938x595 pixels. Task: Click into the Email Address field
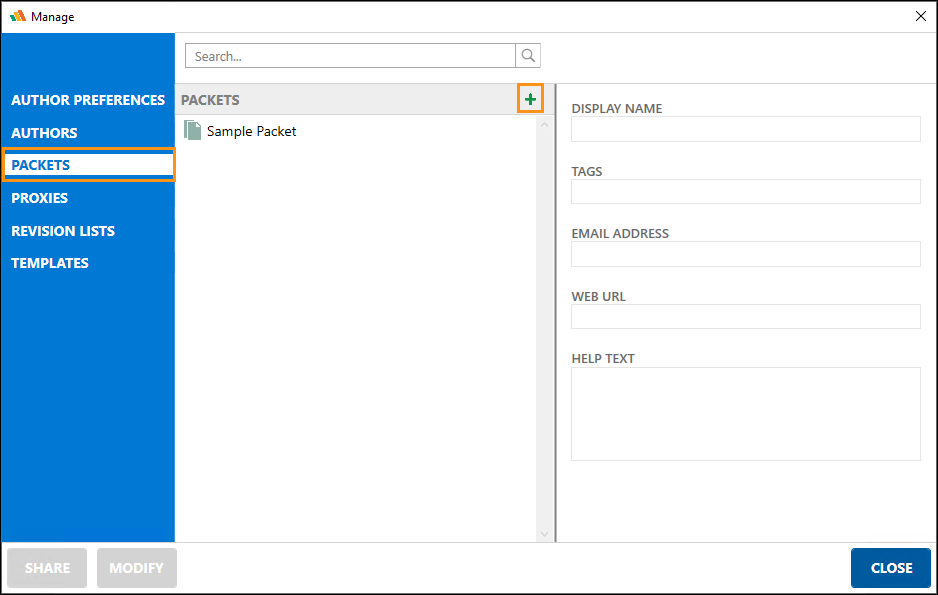pyautogui.click(x=745, y=254)
